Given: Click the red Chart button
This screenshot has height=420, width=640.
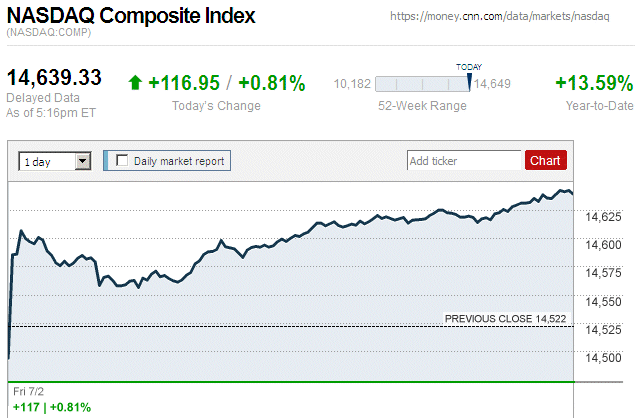Looking at the screenshot, I should point(545,160).
